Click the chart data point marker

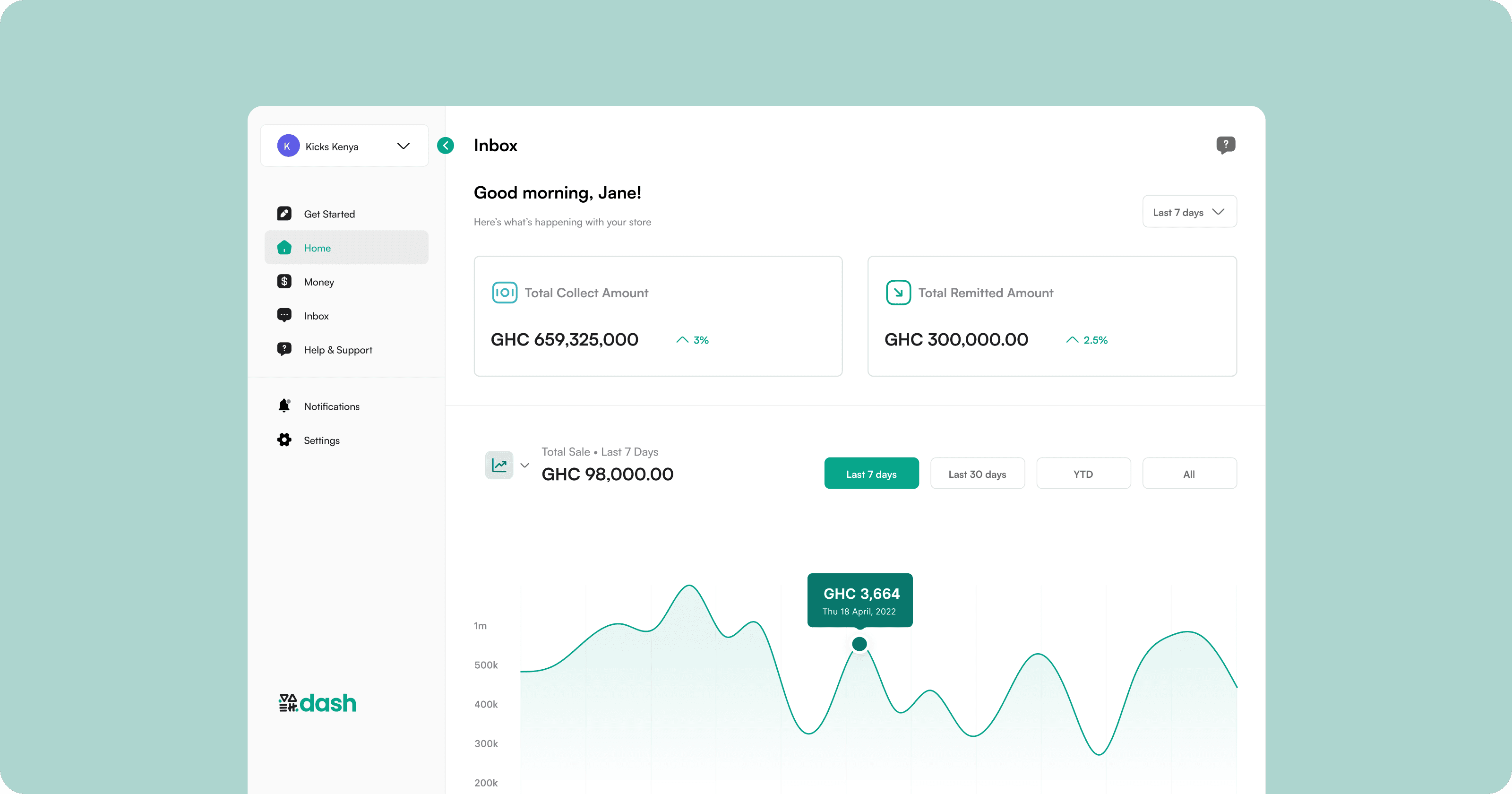pos(859,644)
